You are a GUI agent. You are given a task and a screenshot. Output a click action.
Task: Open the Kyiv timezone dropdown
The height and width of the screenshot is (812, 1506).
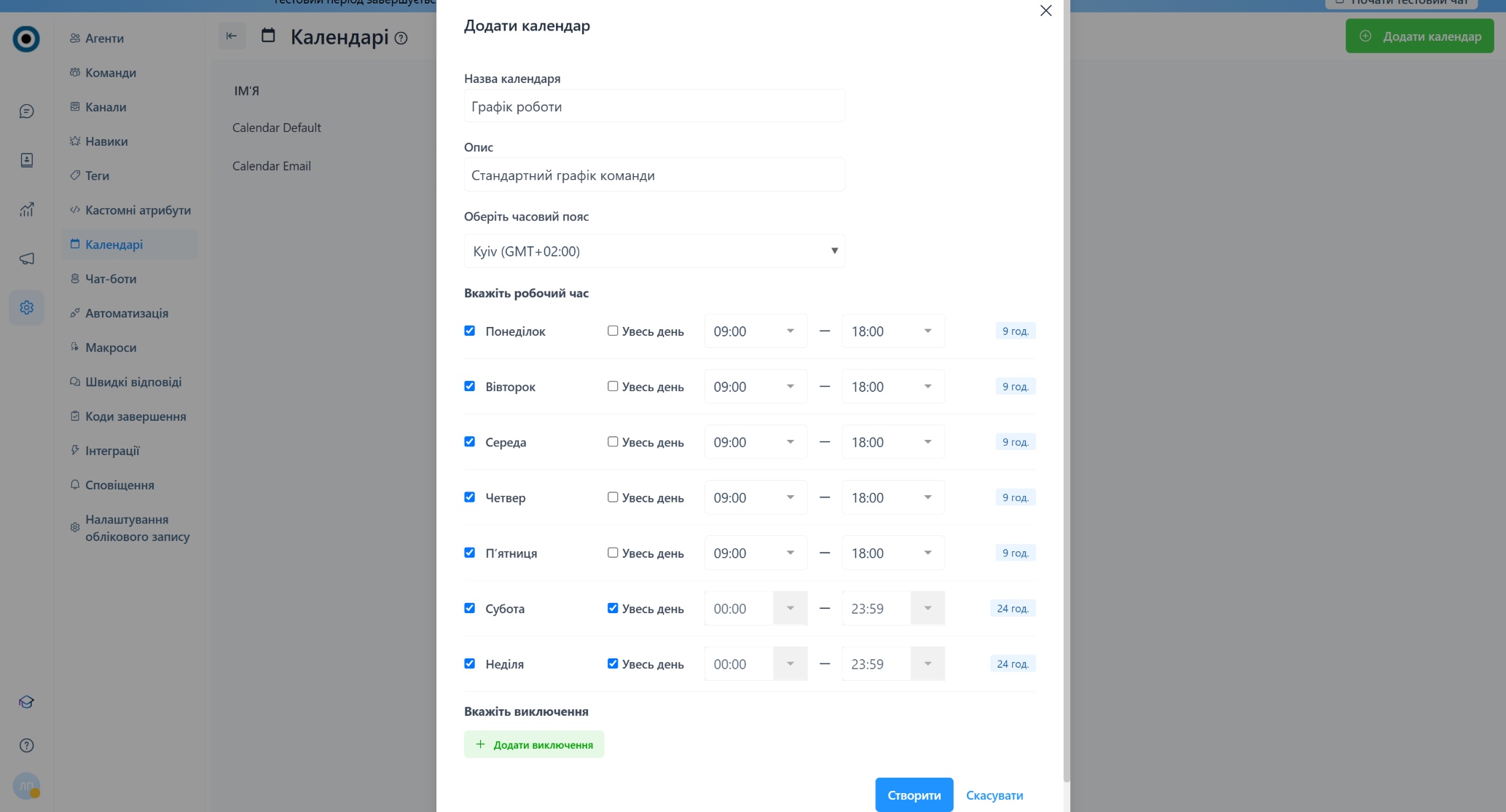click(654, 251)
